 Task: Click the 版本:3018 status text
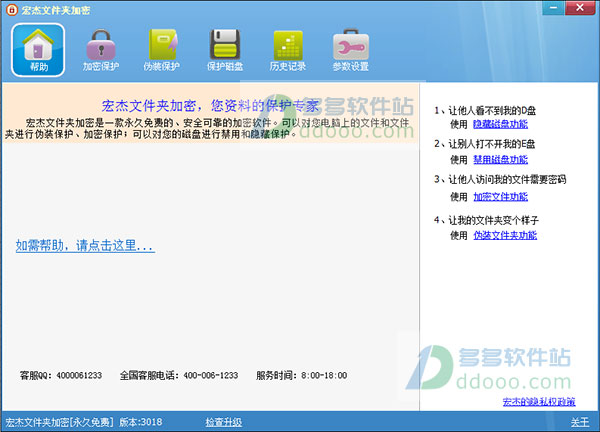coord(141,422)
